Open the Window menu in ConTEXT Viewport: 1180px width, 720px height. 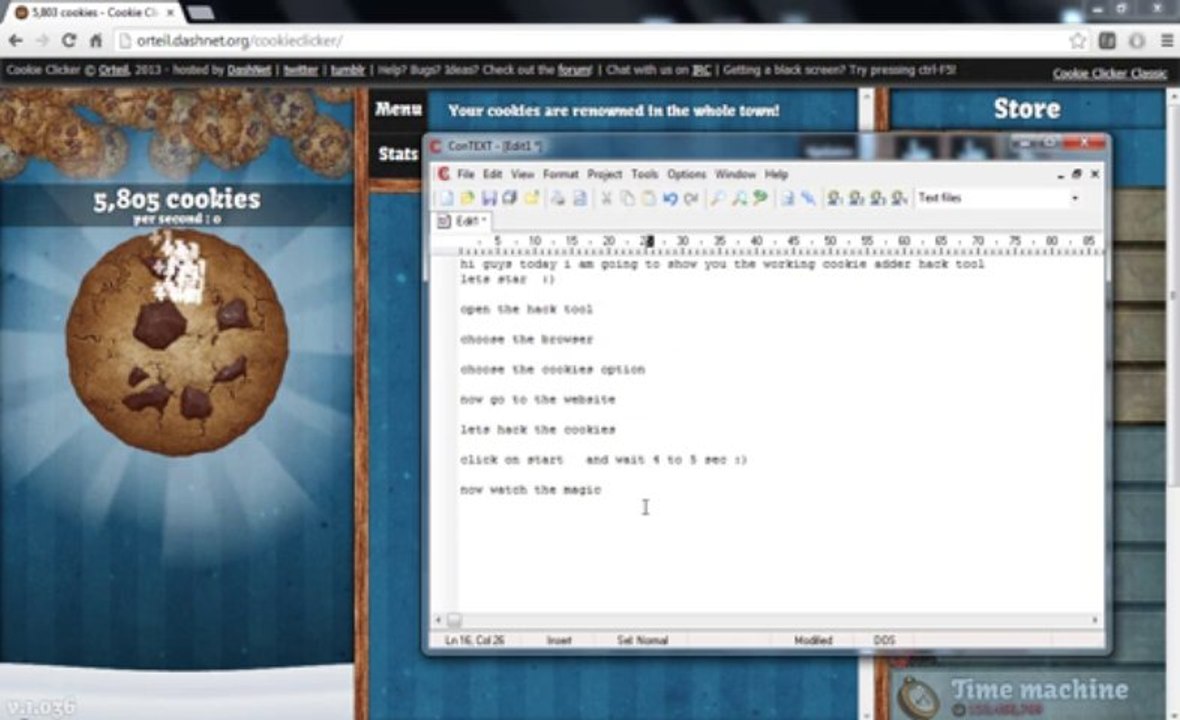click(x=735, y=174)
